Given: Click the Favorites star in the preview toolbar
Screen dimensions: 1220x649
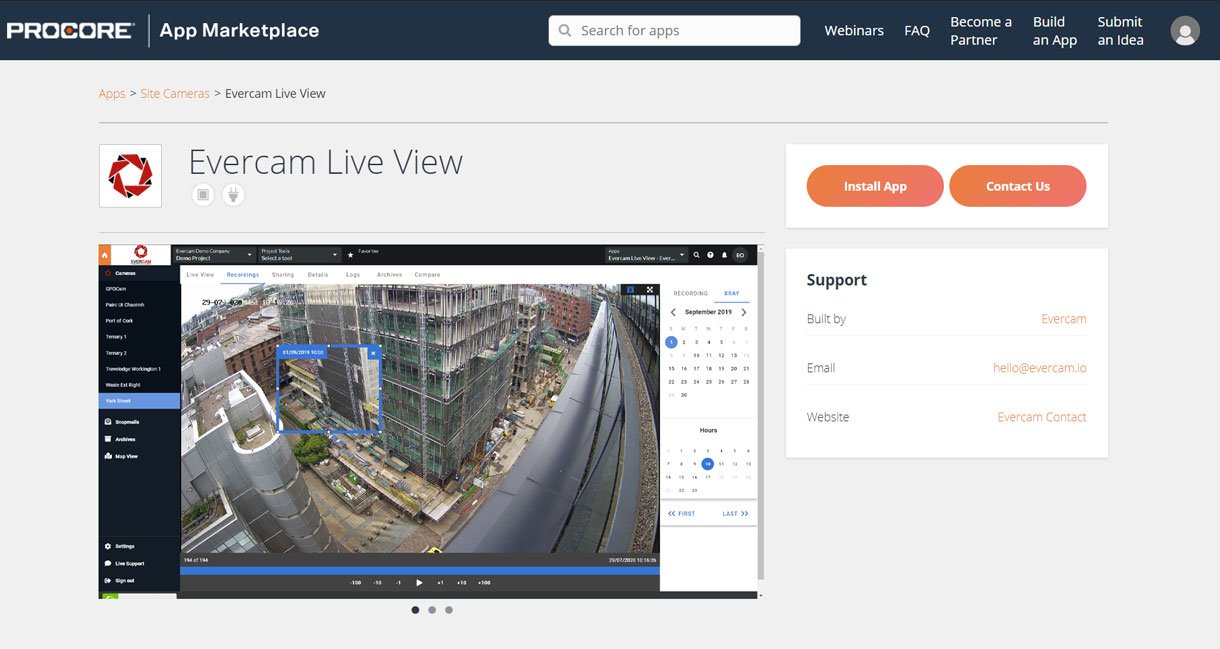Looking at the screenshot, I should pyautogui.click(x=350, y=255).
